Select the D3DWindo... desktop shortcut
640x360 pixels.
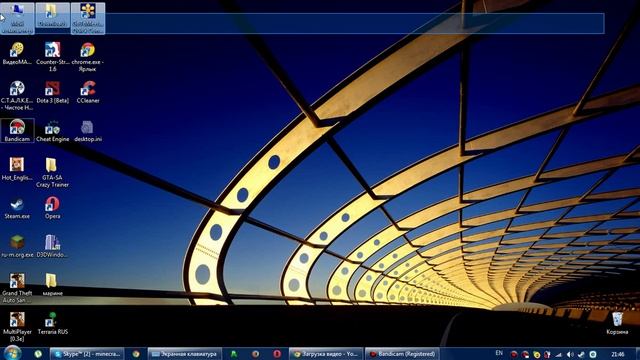pos(52,247)
